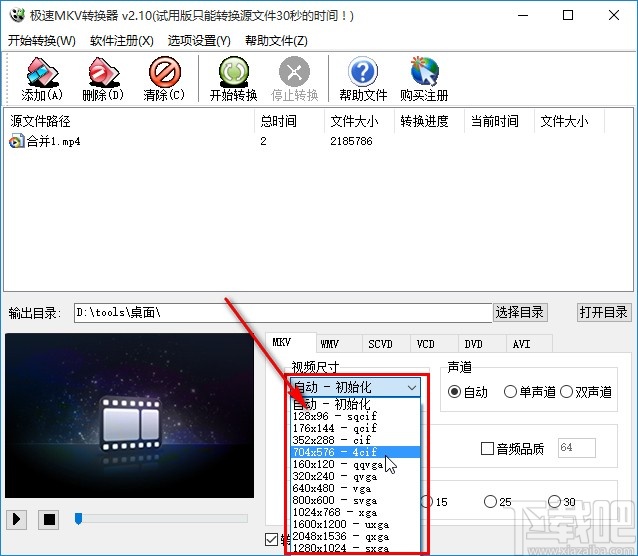Click the grey 停止转换 stop icon
Image resolution: width=638 pixels, height=556 pixels.
294,72
